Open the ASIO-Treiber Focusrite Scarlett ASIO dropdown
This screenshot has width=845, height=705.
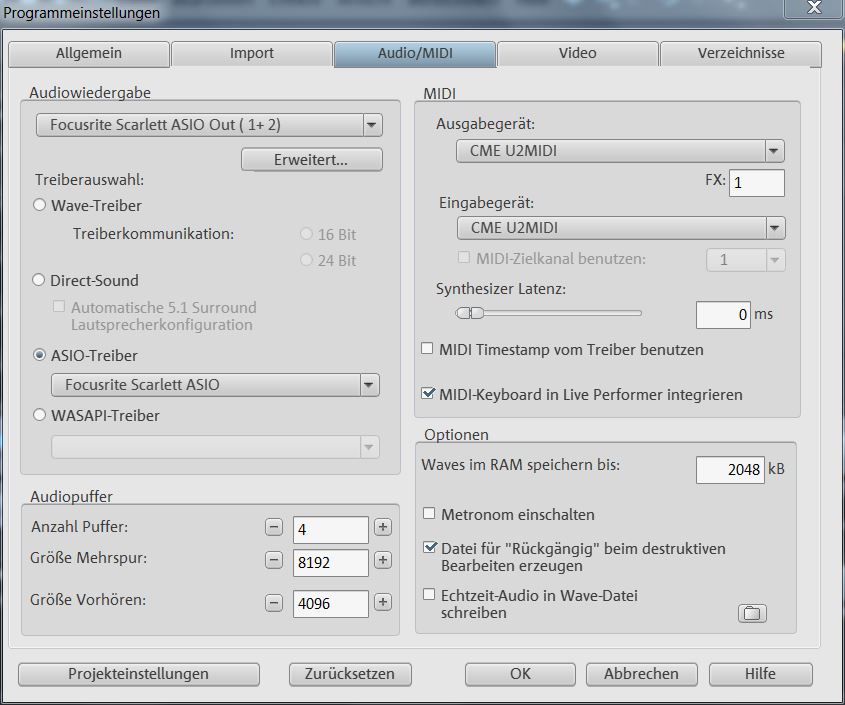tap(369, 385)
